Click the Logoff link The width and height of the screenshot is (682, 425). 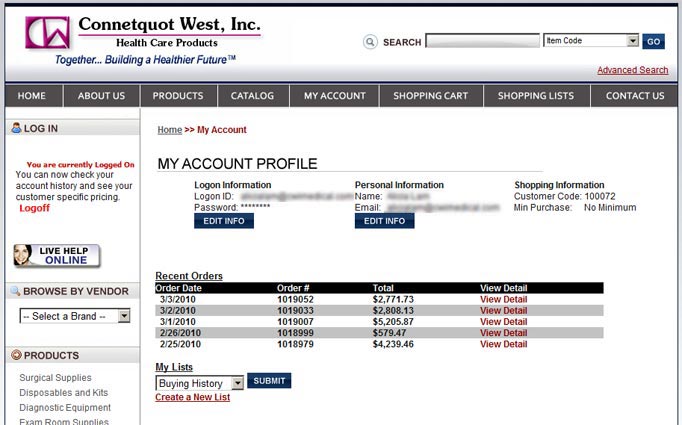tap(34, 208)
